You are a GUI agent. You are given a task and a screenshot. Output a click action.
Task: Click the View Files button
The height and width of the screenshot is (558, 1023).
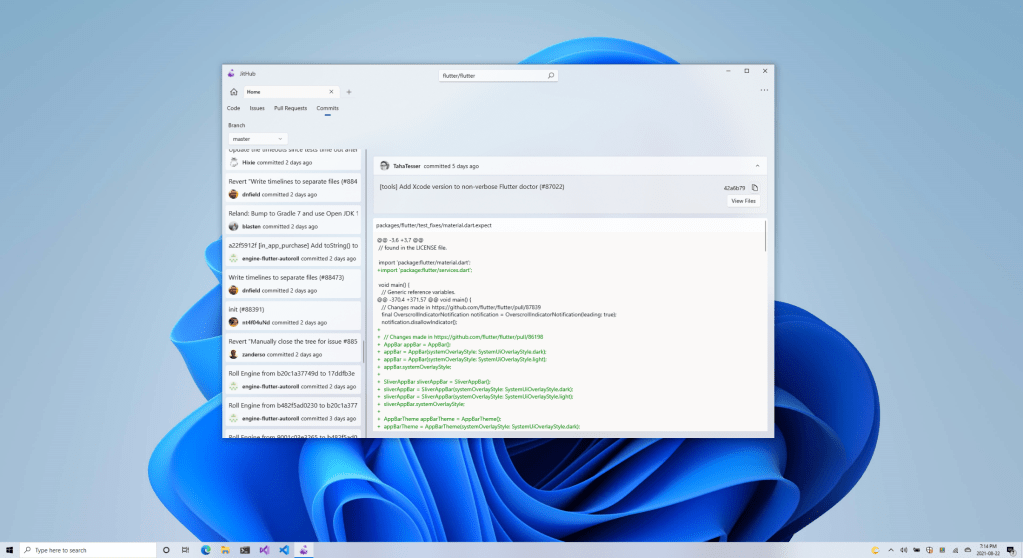point(743,201)
